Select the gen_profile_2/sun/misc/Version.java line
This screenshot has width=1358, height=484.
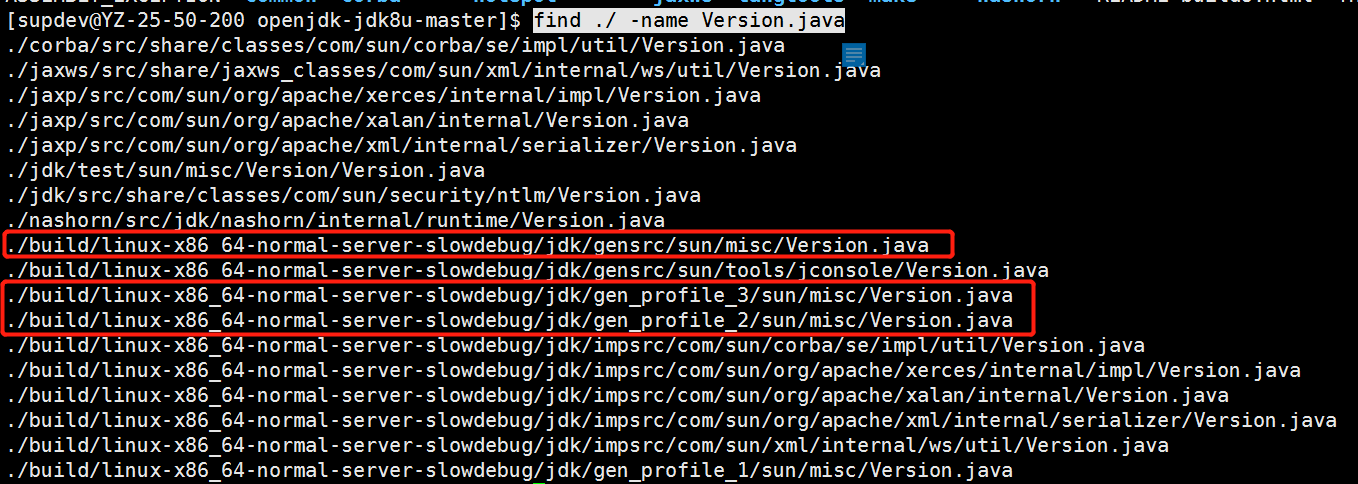[x=509, y=321]
